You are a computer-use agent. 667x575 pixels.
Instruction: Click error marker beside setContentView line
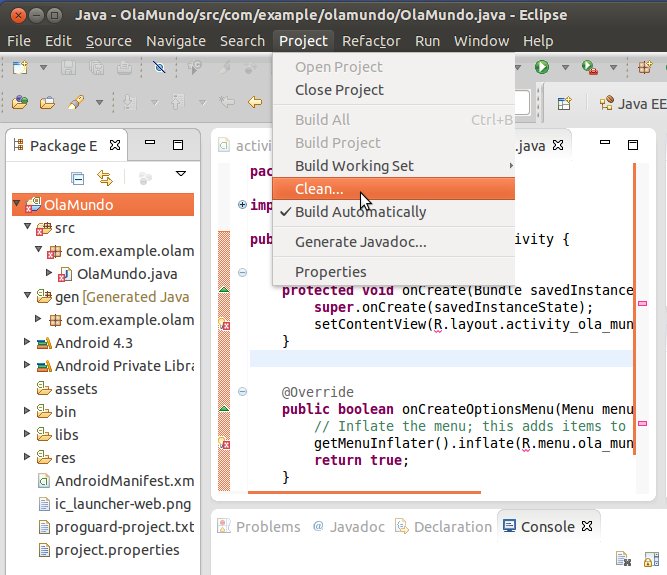[225, 325]
